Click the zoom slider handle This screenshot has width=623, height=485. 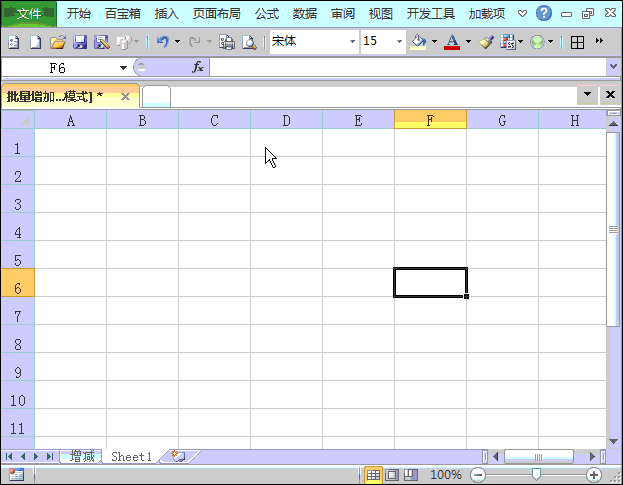(536, 474)
